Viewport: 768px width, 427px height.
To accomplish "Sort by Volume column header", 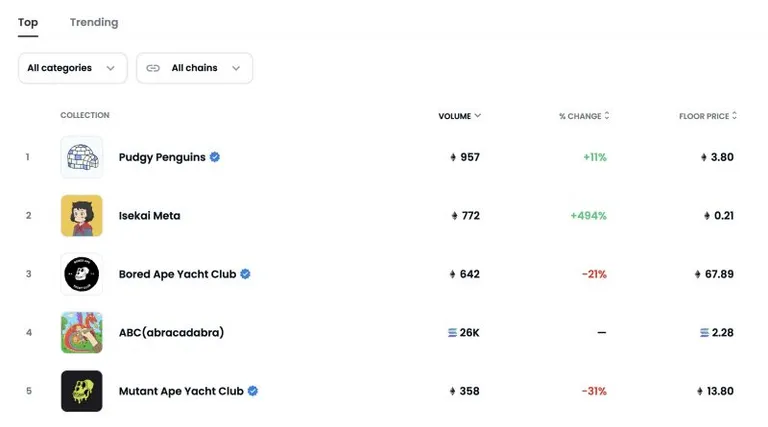I will click(459, 116).
